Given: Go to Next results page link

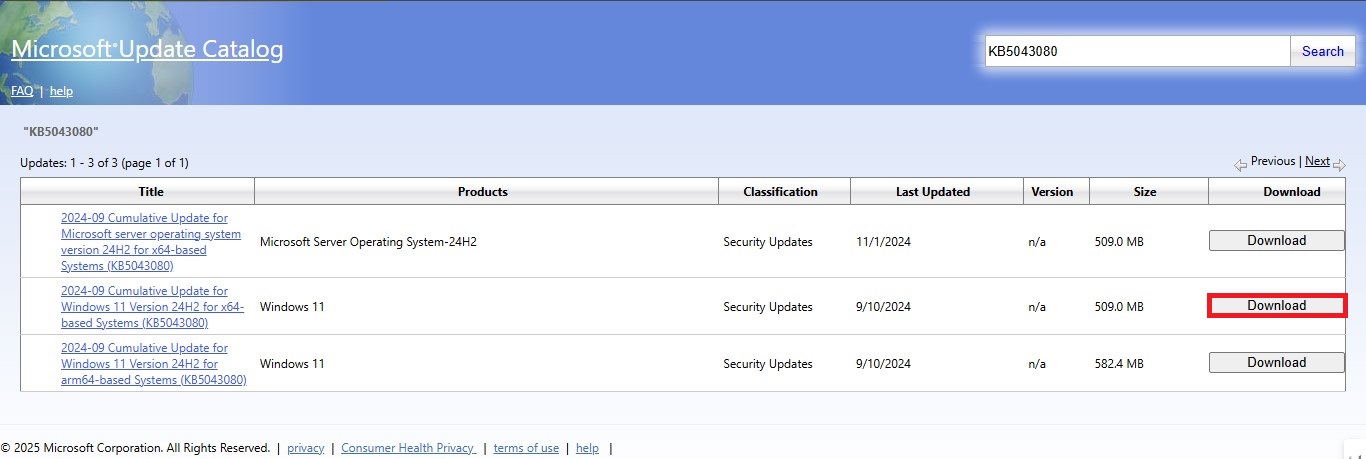Looking at the screenshot, I should [x=1317, y=161].
